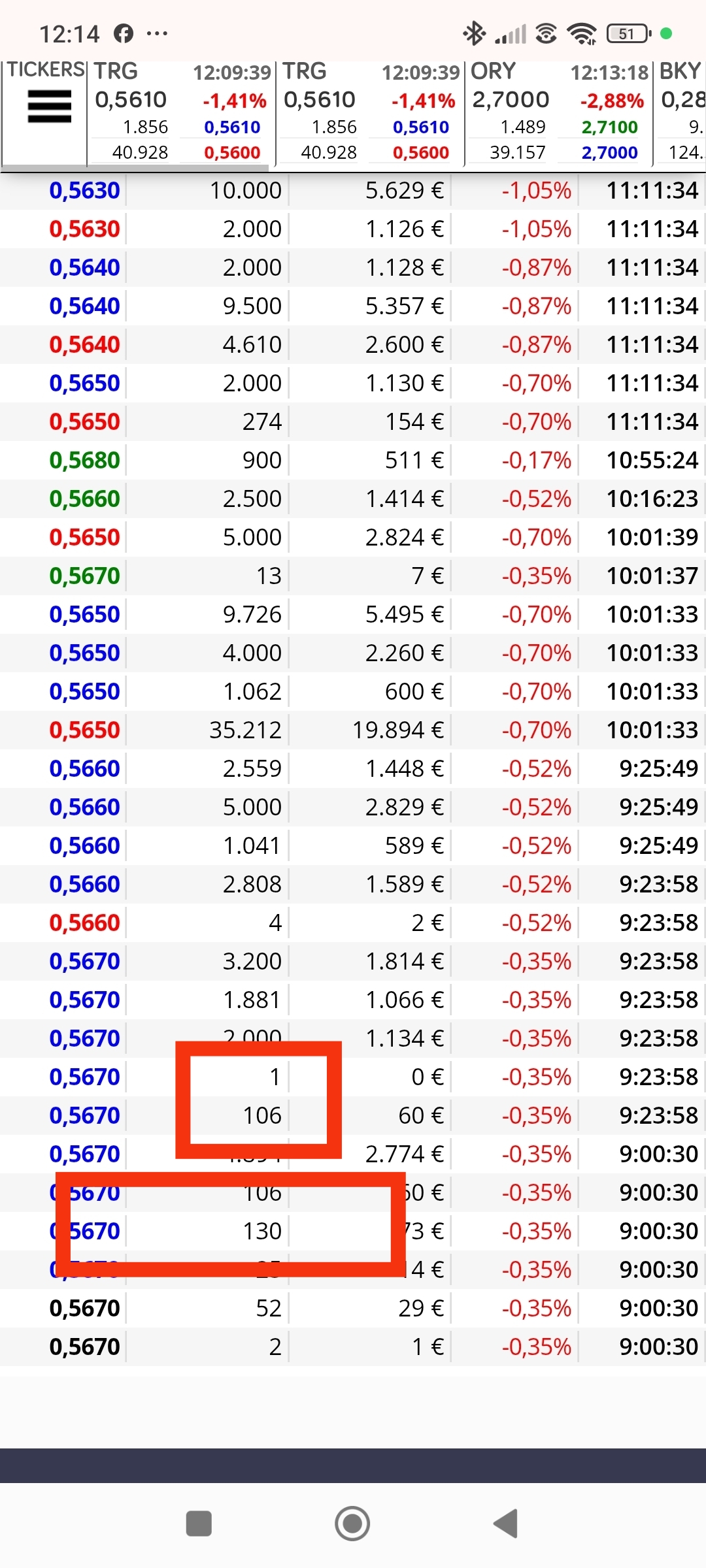This screenshot has height=1568, width=706.
Task: Tap the trade time 10:01:39
Action: click(x=652, y=538)
